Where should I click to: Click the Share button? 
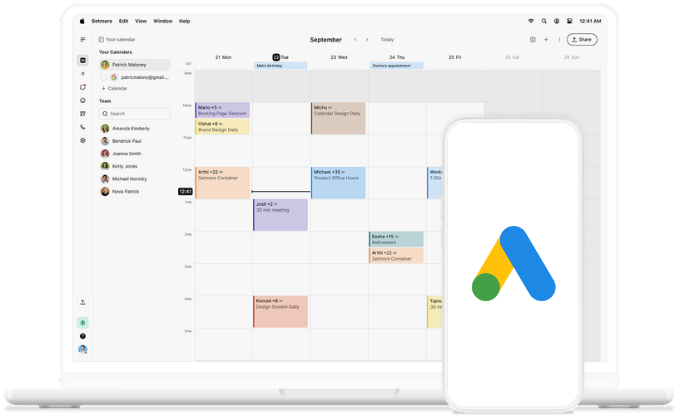[x=582, y=39]
